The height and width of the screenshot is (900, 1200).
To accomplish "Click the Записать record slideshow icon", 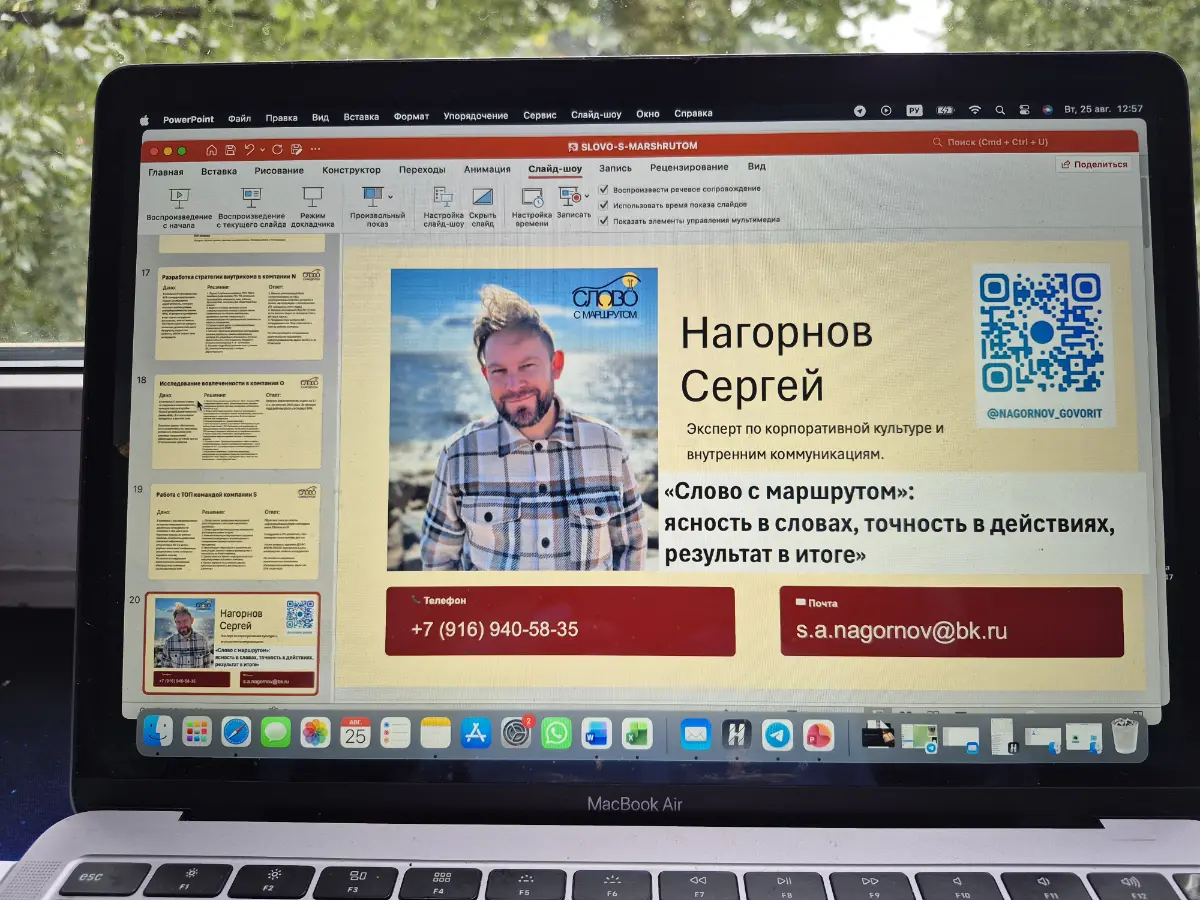I will (x=569, y=197).
